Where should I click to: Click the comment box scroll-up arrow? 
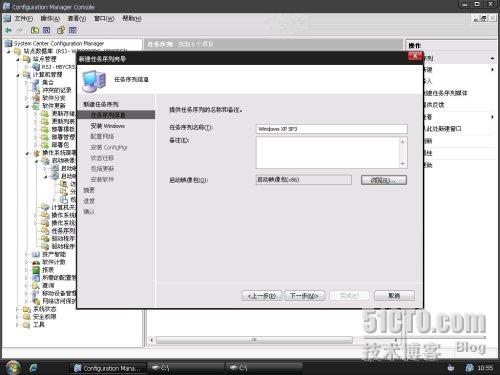click(403, 142)
